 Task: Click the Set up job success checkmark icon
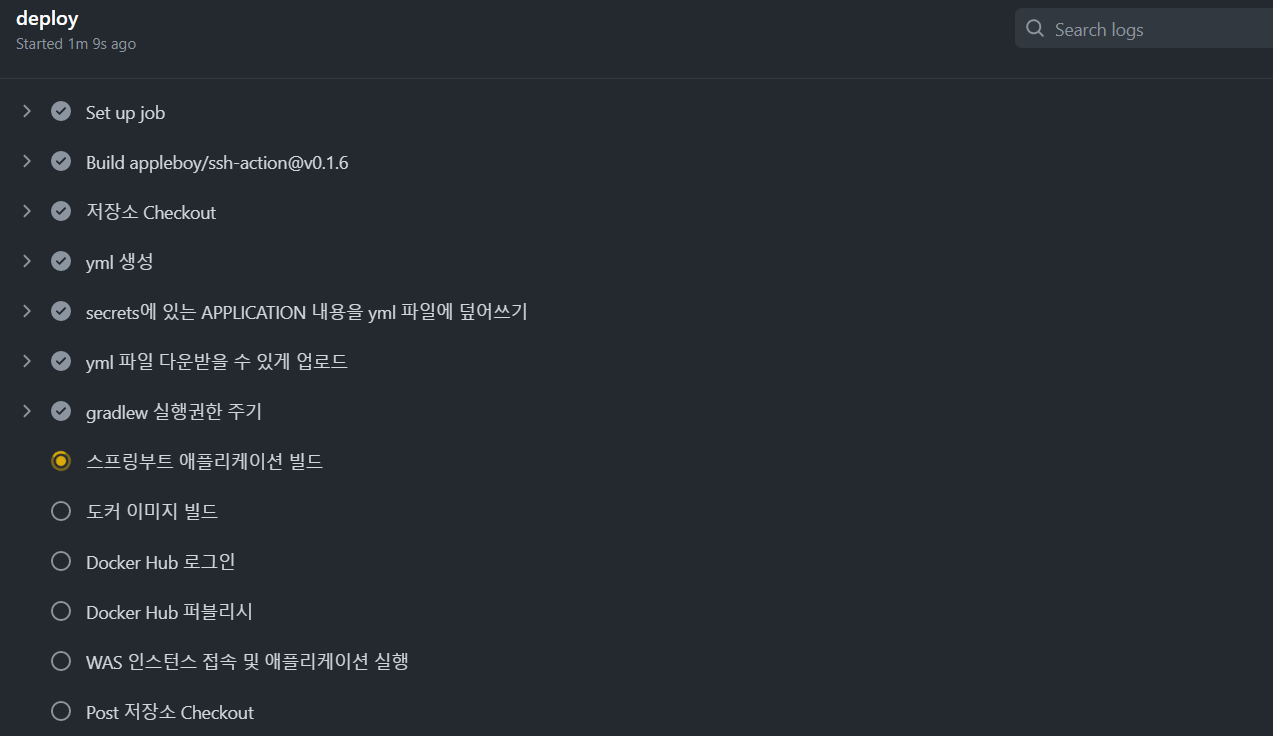pyautogui.click(x=61, y=111)
